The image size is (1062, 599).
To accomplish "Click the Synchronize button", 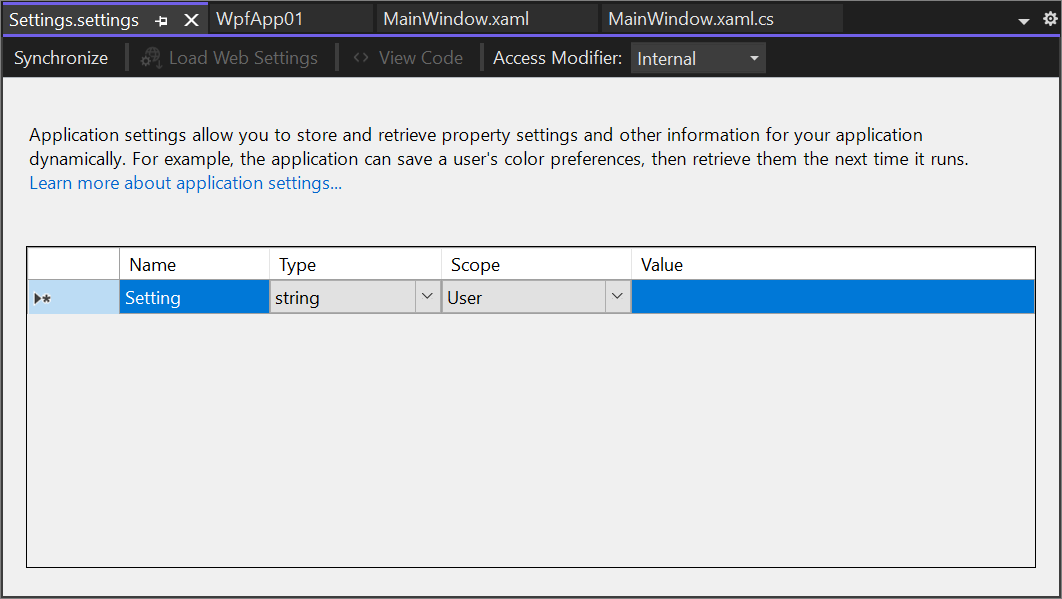I will point(60,58).
